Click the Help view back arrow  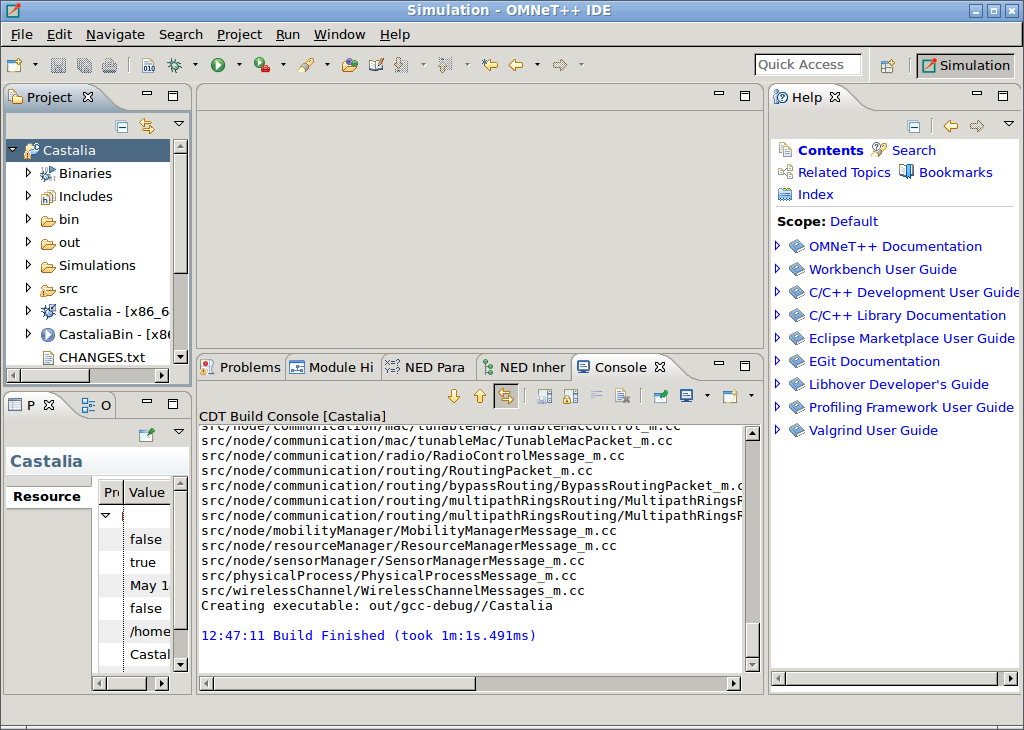(x=951, y=126)
